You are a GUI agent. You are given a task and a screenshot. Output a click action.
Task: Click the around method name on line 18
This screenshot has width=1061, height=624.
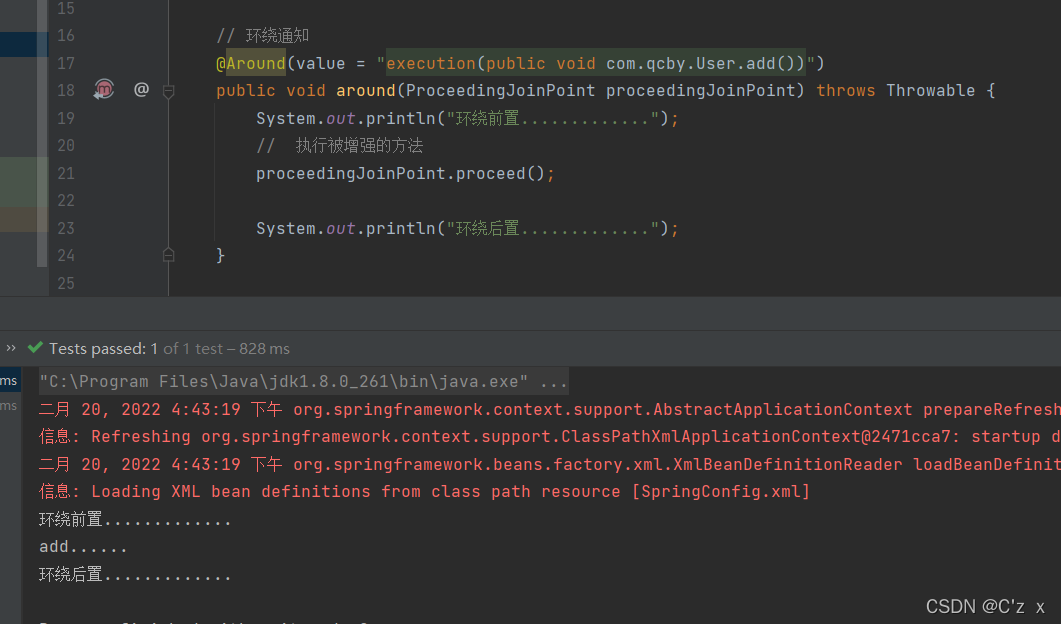(x=366, y=91)
